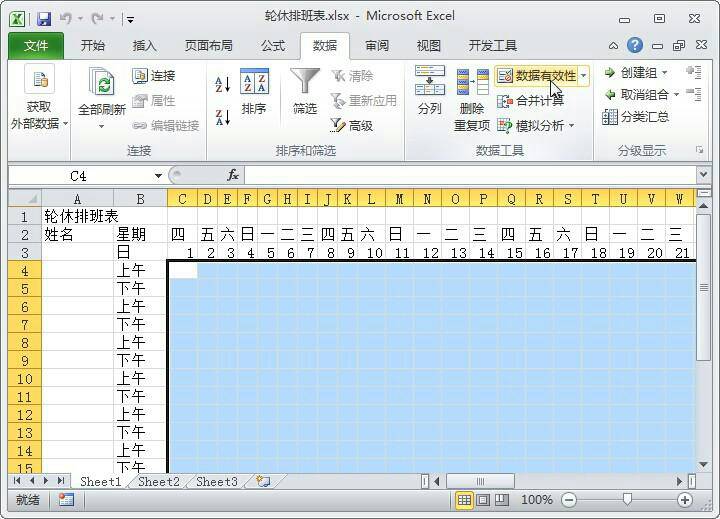Switch to the 开发工具 ribbon tab
Viewport: 720px width, 519px height.
click(x=493, y=45)
